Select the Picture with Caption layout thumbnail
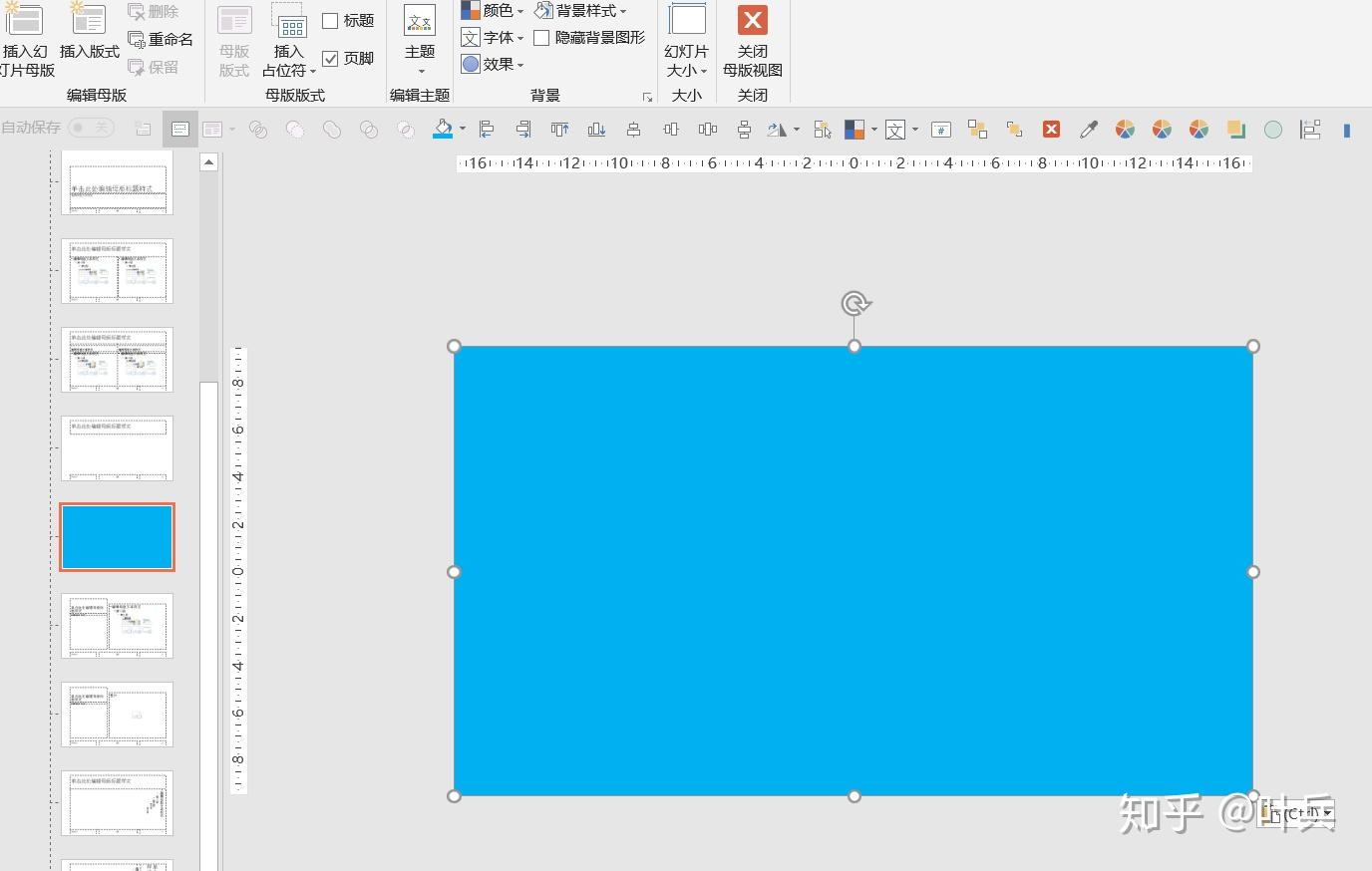 117,715
